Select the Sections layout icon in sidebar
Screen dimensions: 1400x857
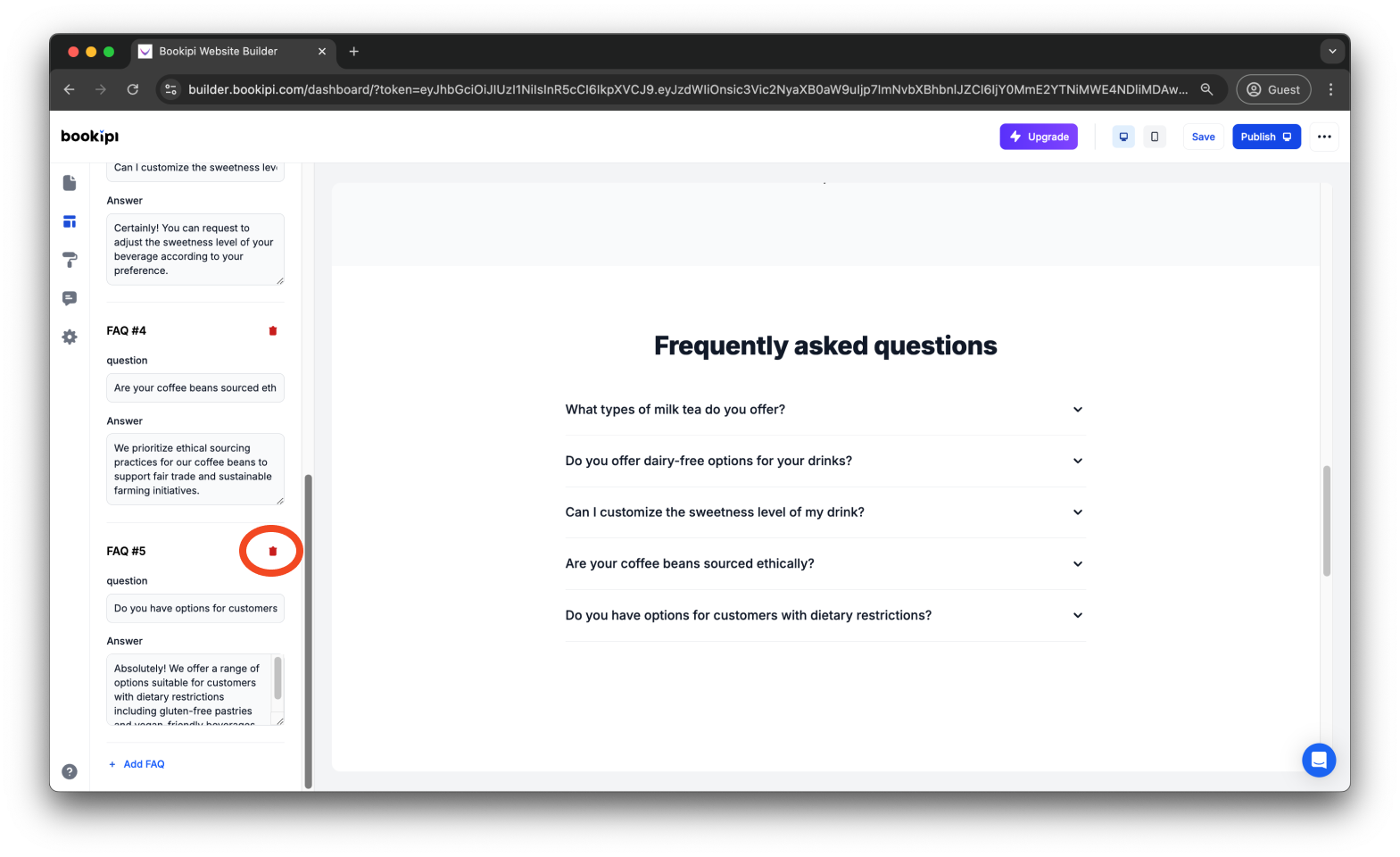point(70,221)
